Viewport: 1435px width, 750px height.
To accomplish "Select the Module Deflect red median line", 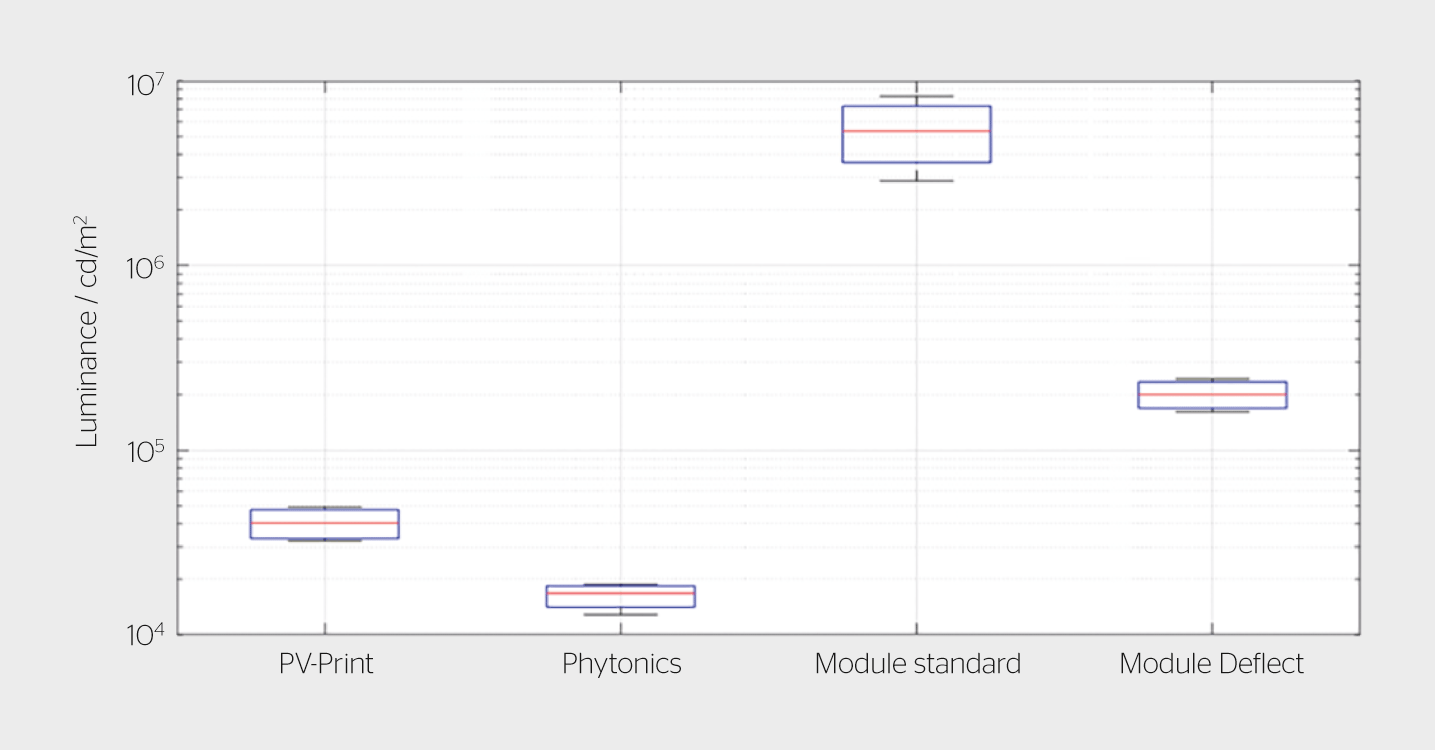I will [1212, 394].
